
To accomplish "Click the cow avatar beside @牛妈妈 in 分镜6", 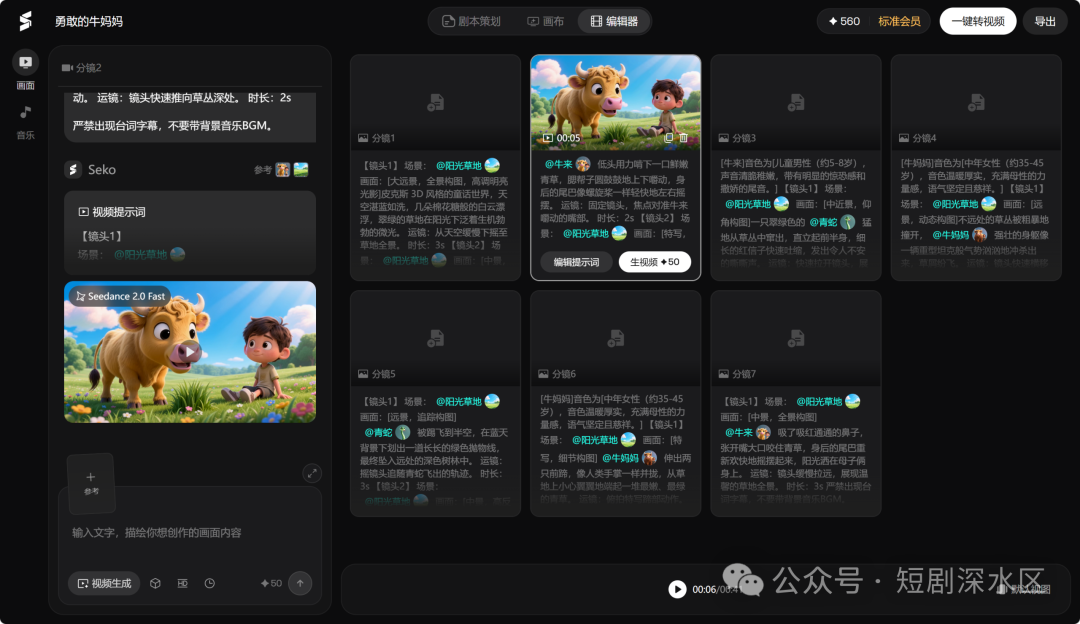I will [x=650, y=458].
